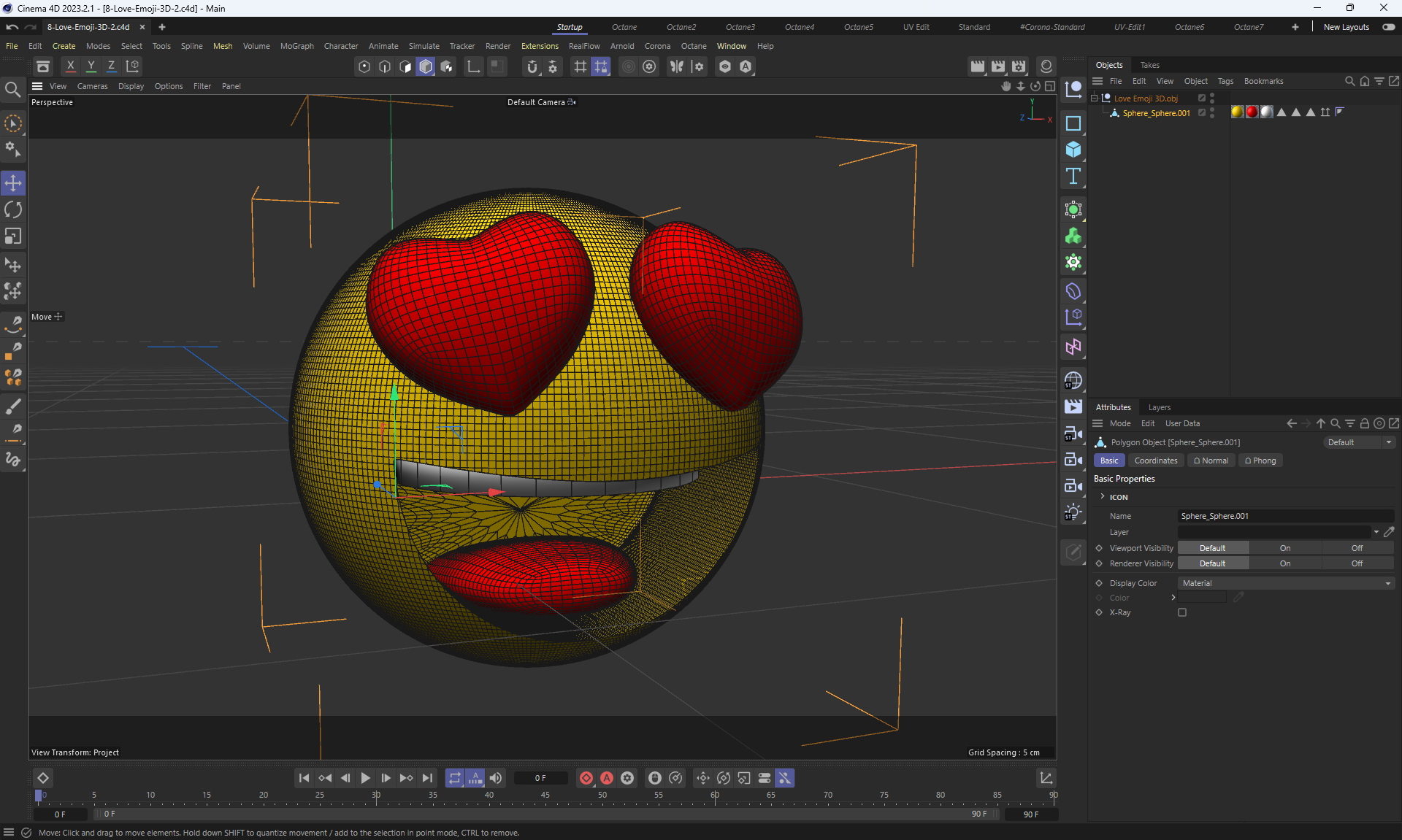Toggle the X axis lock
The image size is (1402, 840).
71,66
